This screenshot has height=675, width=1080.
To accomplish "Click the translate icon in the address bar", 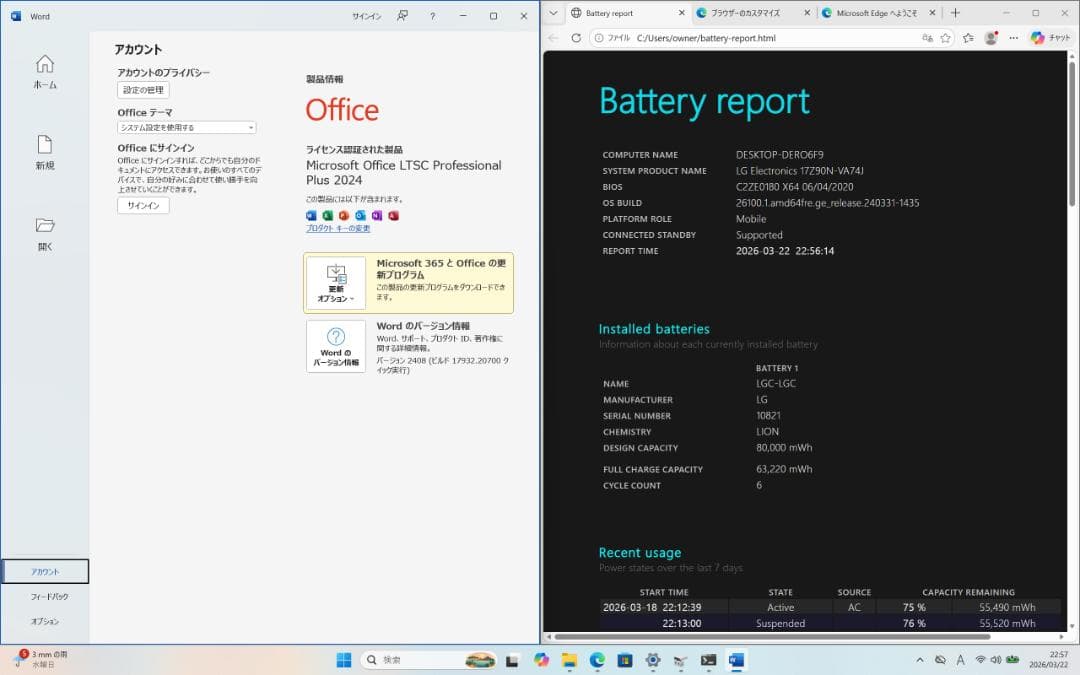I will point(927,38).
